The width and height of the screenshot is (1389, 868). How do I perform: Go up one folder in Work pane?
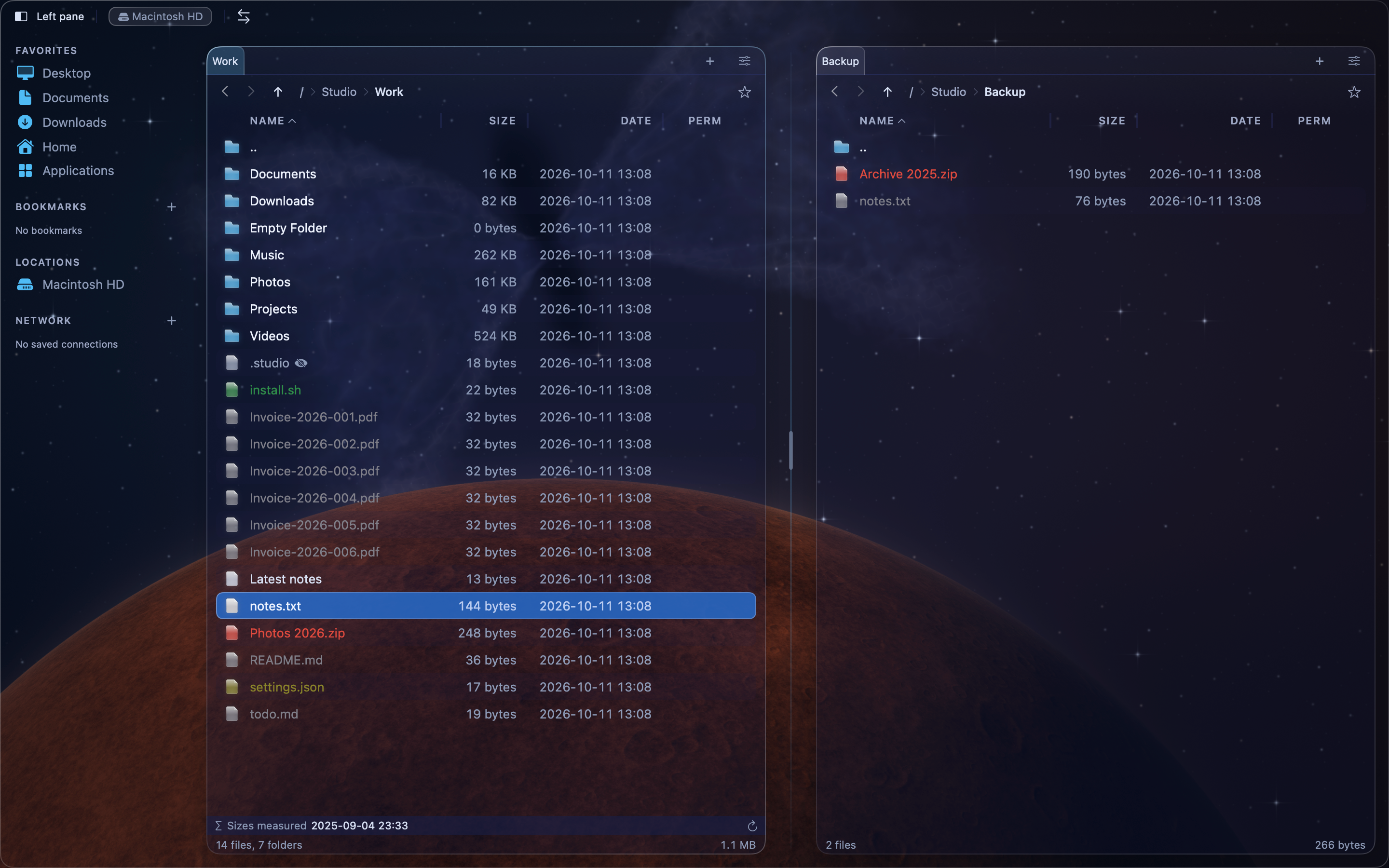click(278, 92)
